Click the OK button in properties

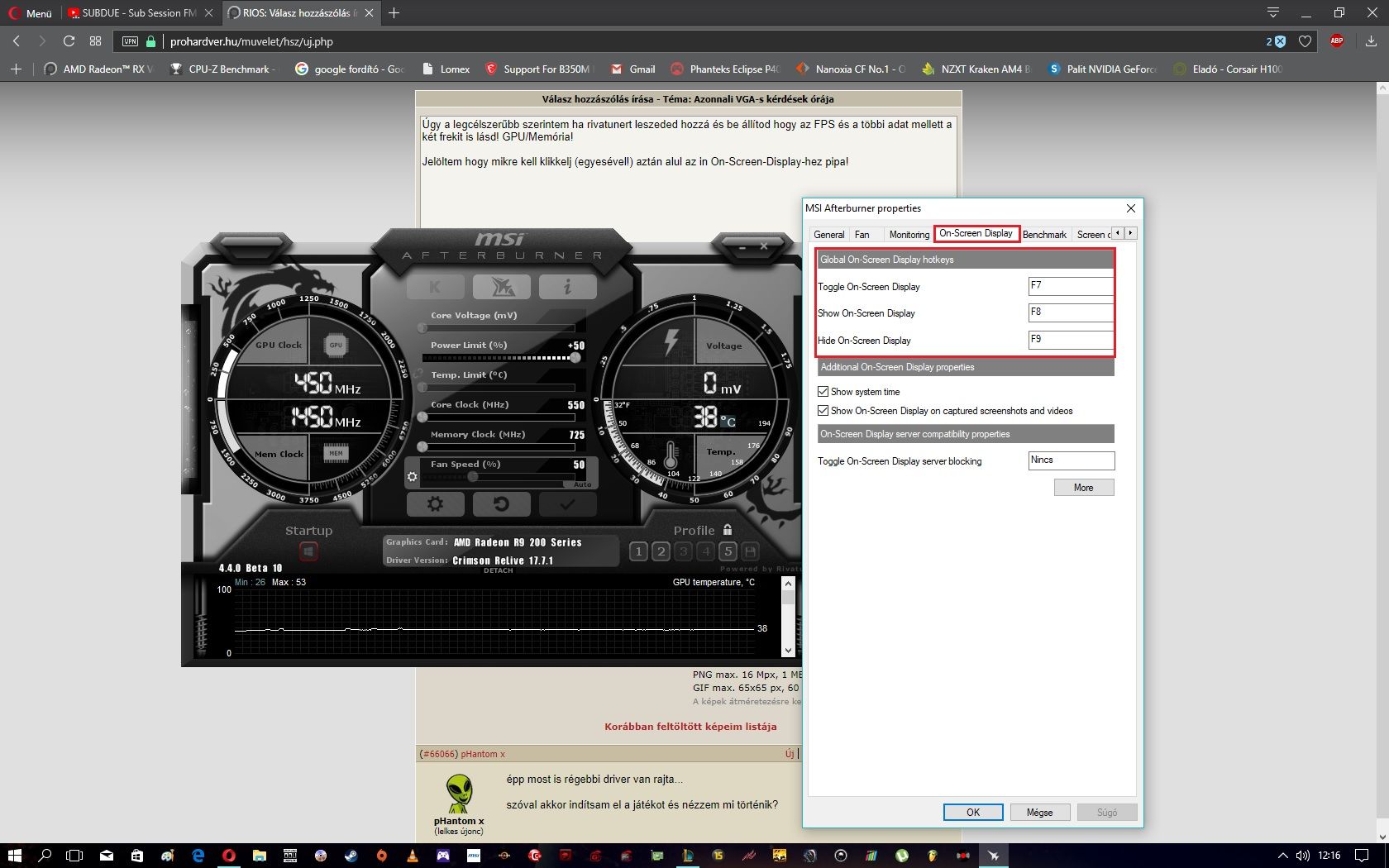[973, 813]
